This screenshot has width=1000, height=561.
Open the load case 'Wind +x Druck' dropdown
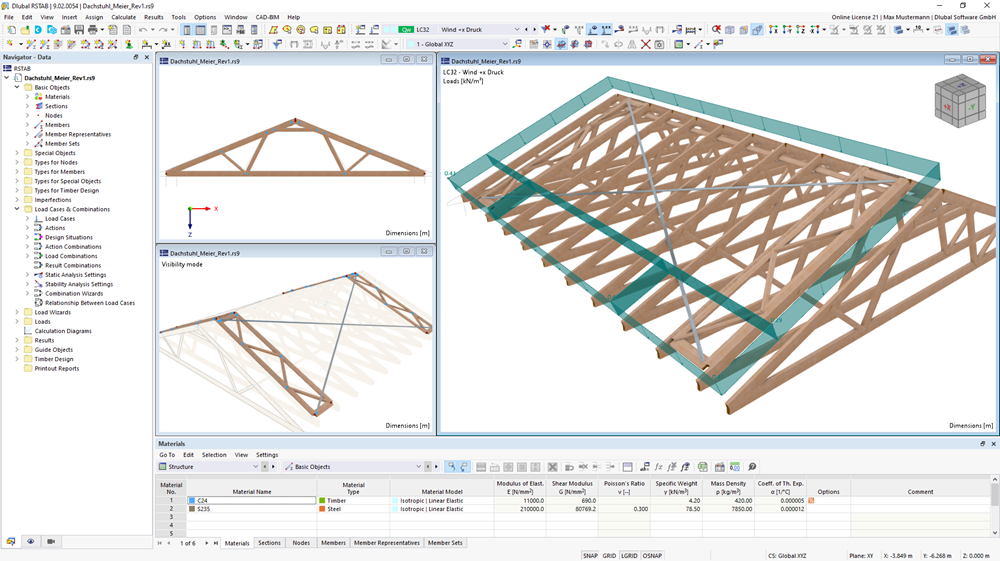tap(516, 30)
